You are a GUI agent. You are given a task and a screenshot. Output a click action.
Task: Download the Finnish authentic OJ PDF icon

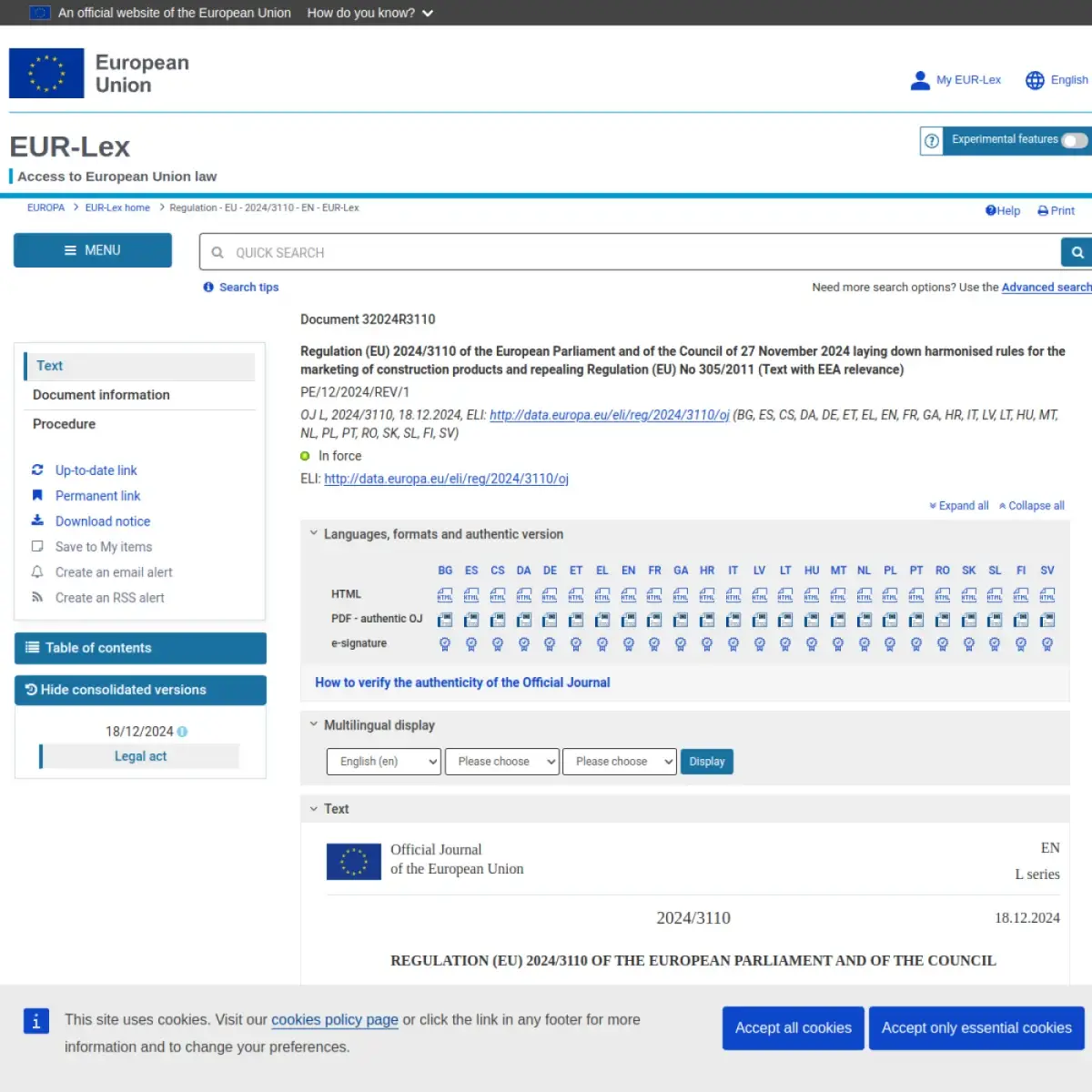1021,620
